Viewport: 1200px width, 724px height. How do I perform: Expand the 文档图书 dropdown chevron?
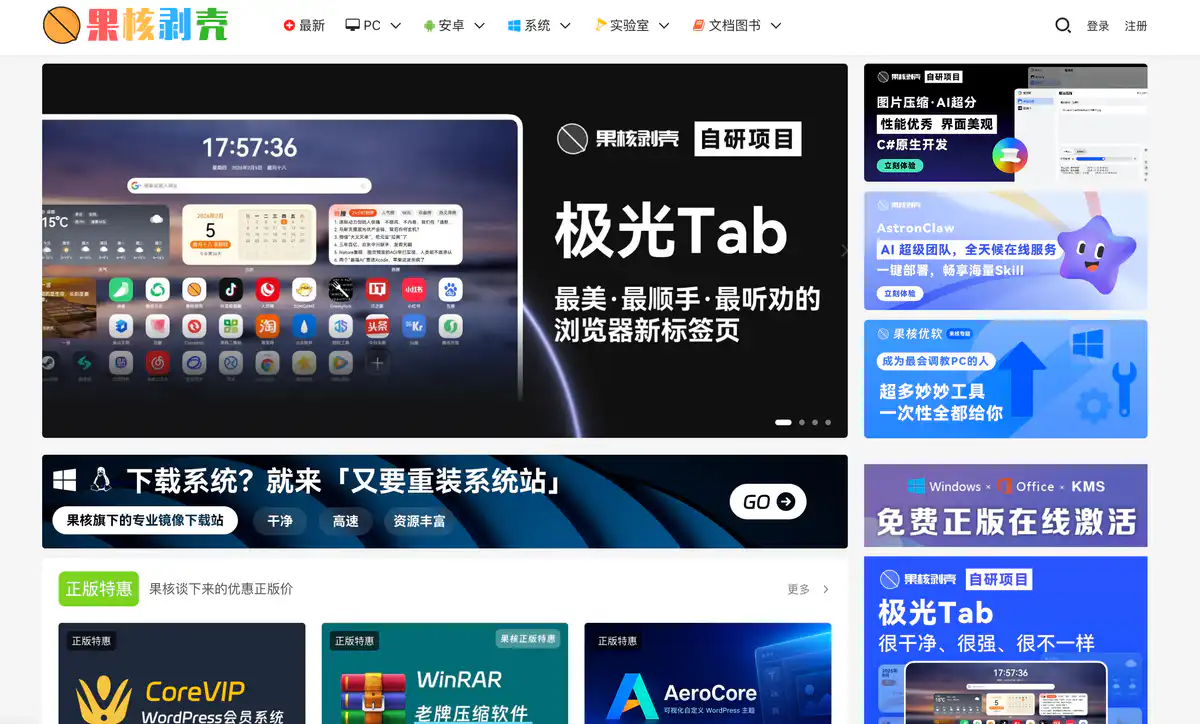[x=775, y=26]
